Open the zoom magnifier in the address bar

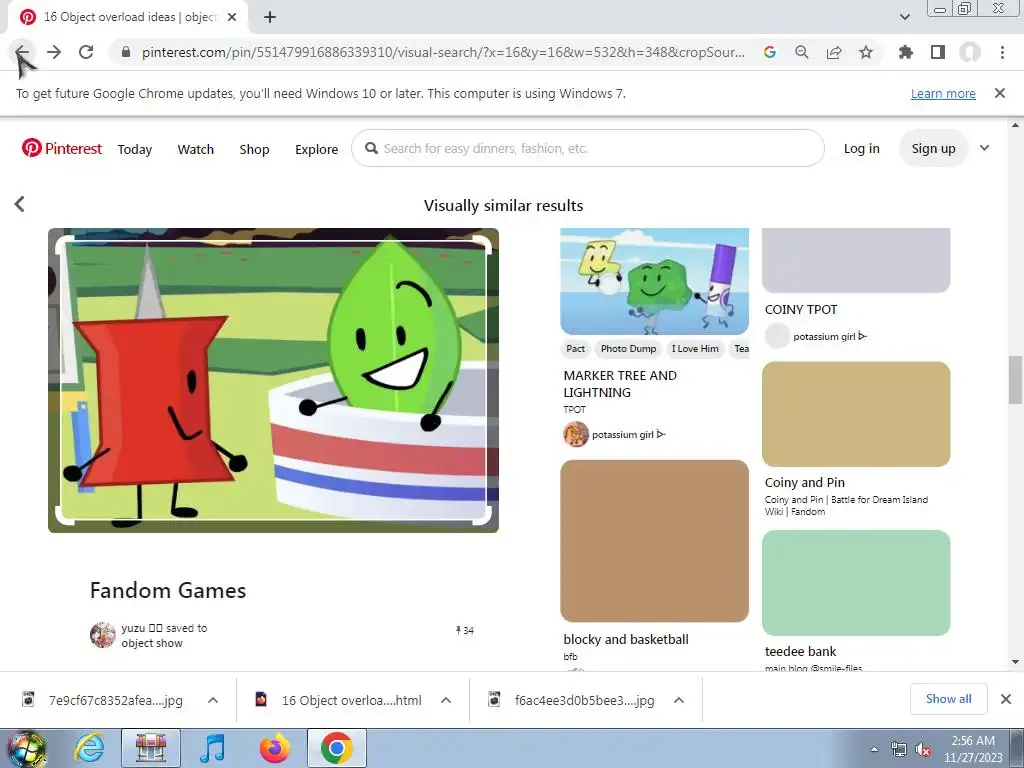(802, 52)
